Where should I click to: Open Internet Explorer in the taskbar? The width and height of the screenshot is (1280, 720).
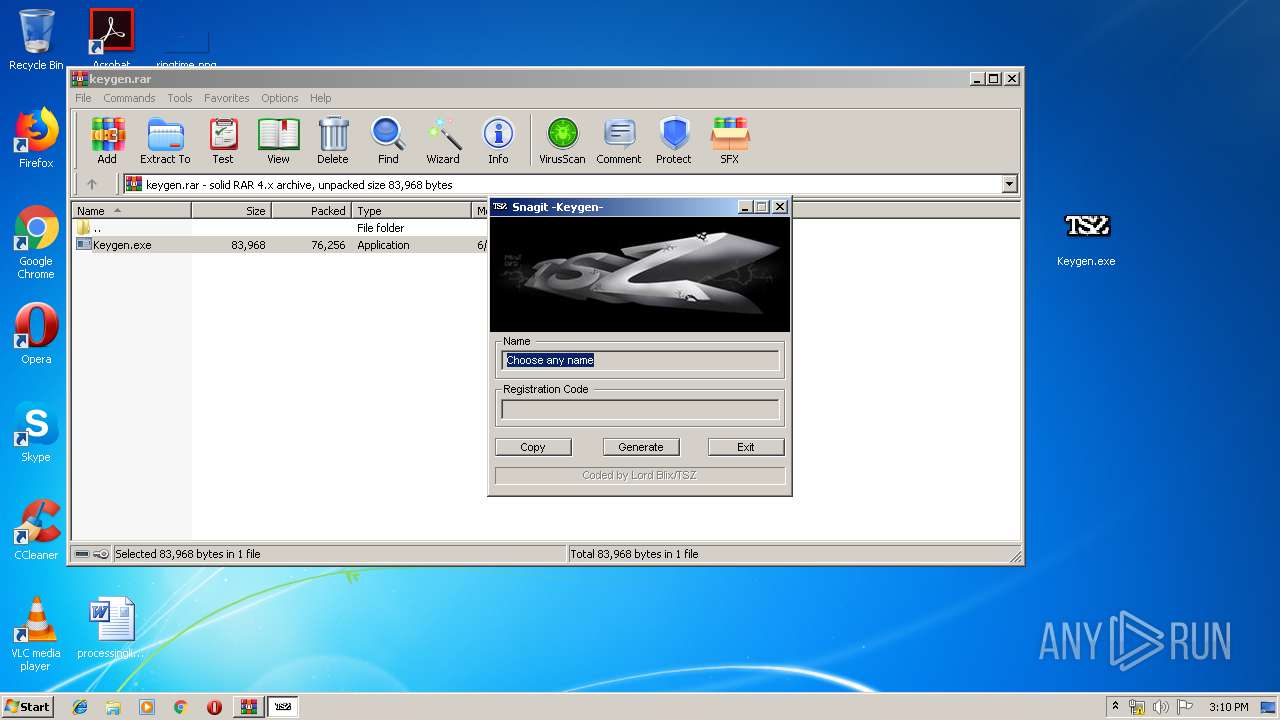coord(80,707)
